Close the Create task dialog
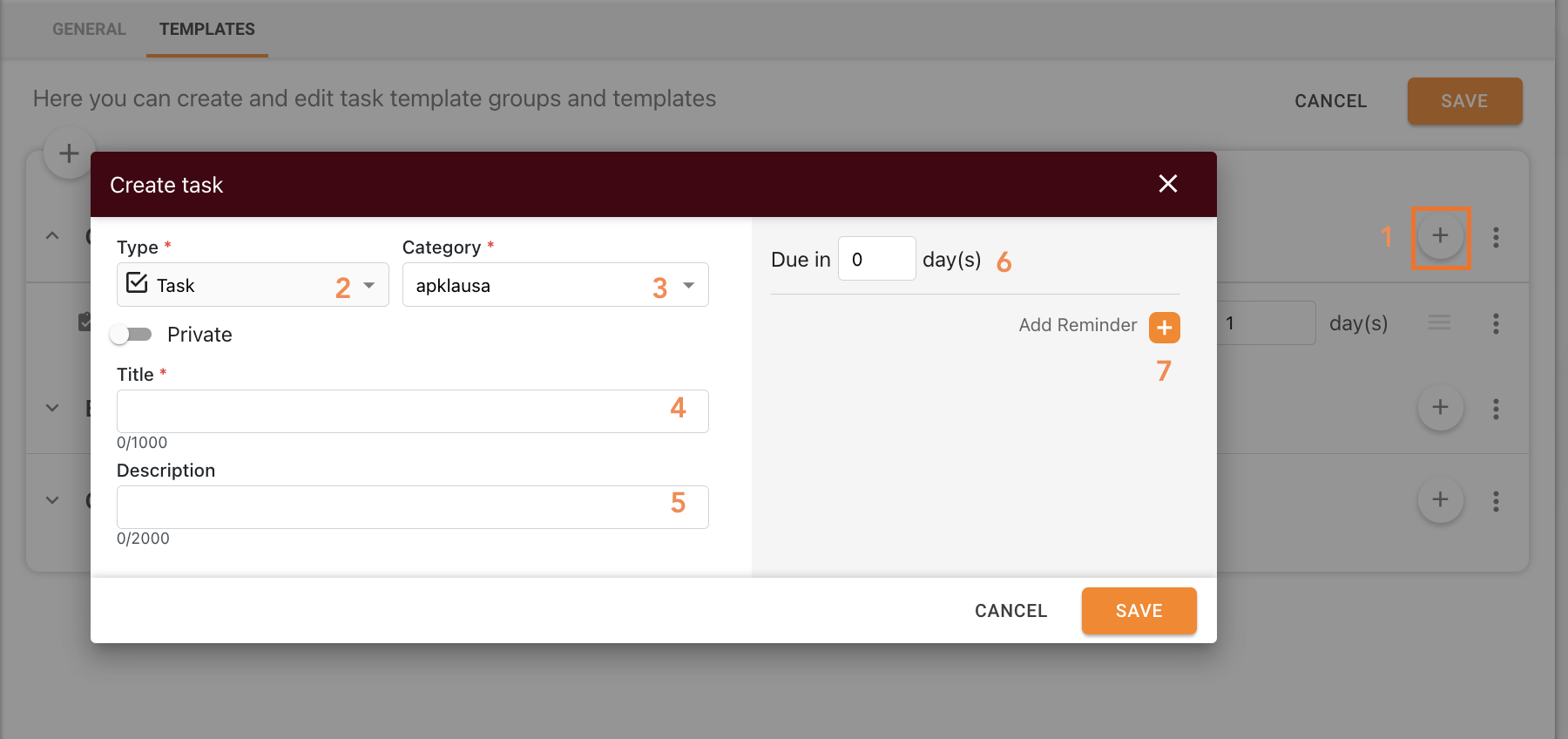The height and width of the screenshot is (739, 1568). coord(1167,184)
